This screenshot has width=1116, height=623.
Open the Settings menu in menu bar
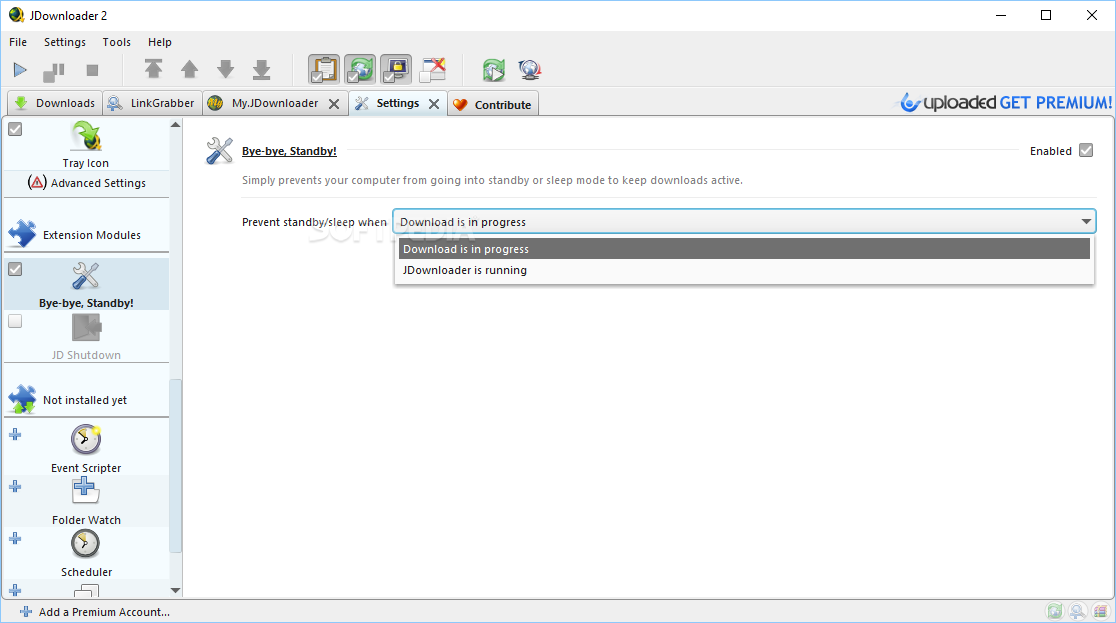pyautogui.click(x=65, y=42)
